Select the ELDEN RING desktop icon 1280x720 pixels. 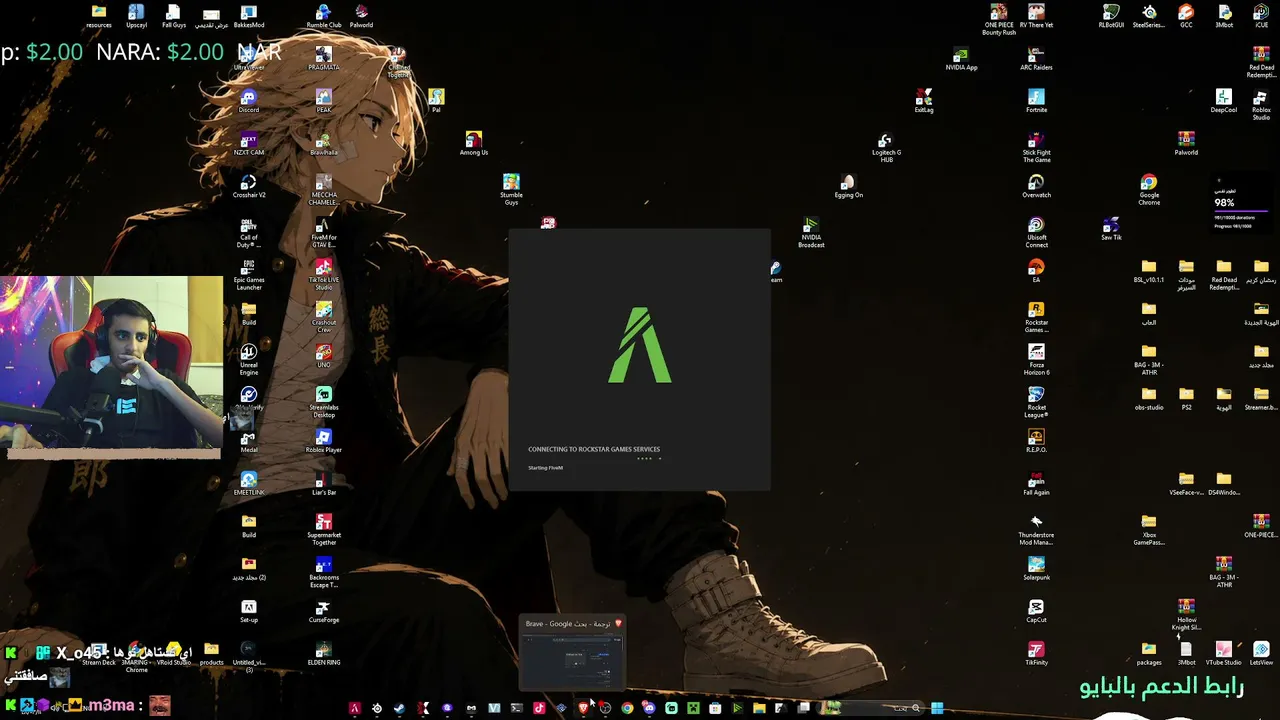(324, 654)
